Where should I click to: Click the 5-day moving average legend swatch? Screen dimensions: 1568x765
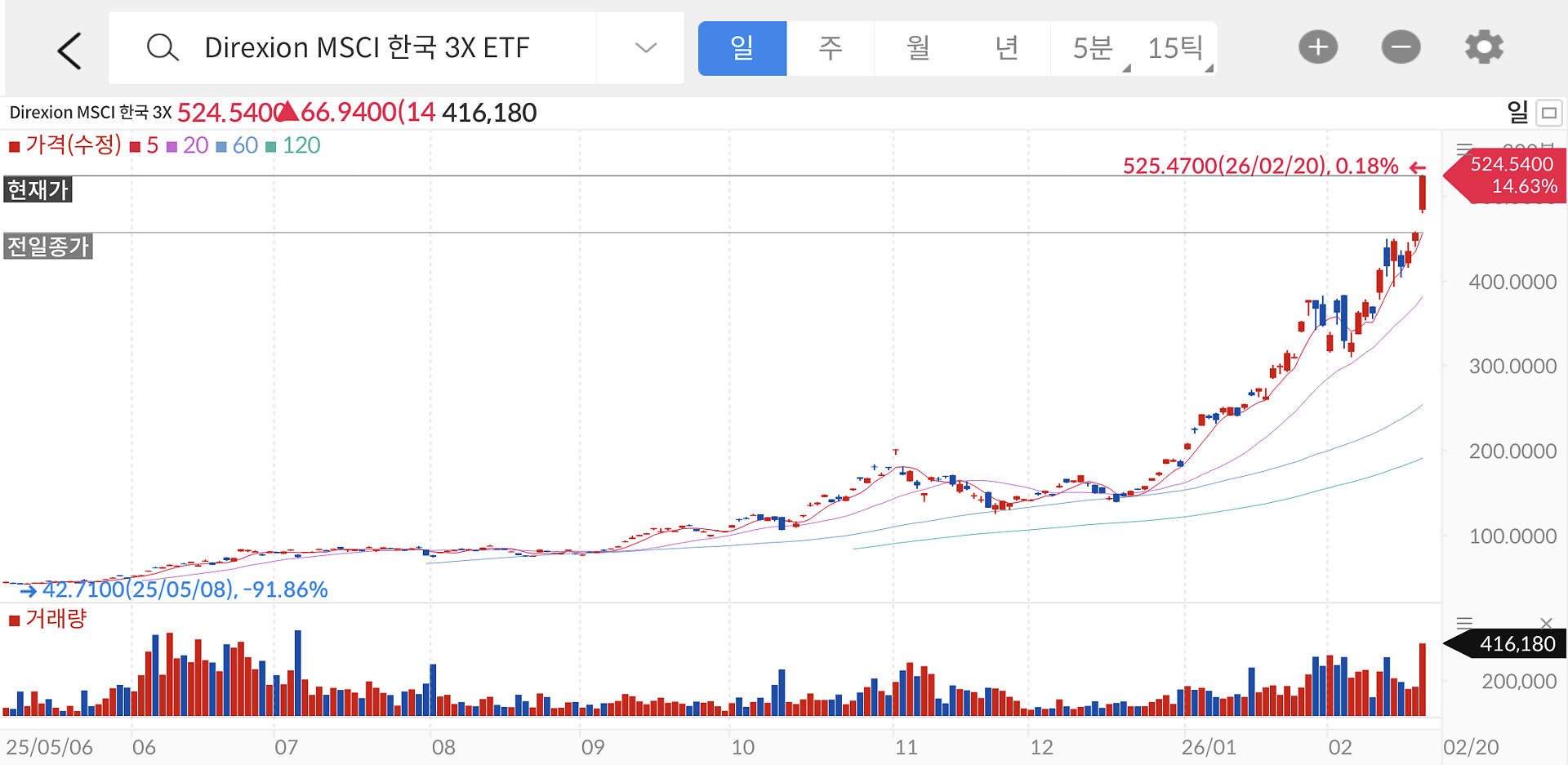[136, 147]
